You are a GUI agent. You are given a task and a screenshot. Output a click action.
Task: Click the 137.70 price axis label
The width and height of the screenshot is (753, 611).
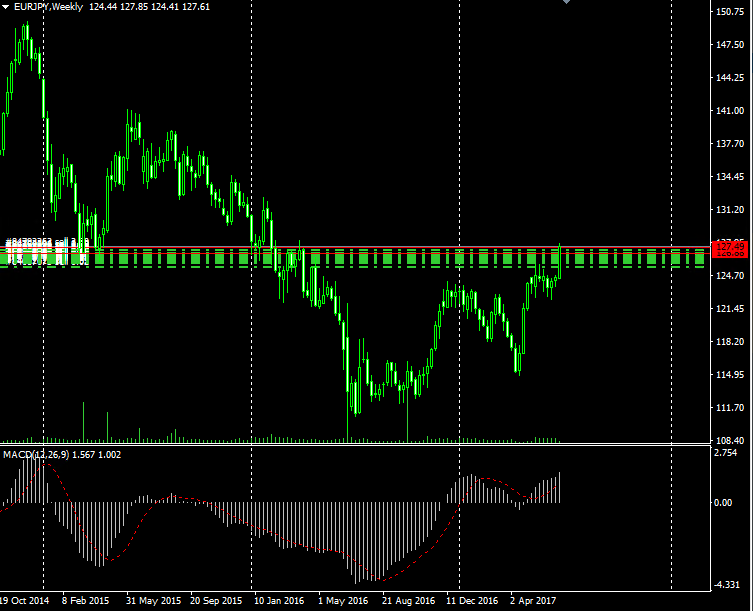pos(729,144)
